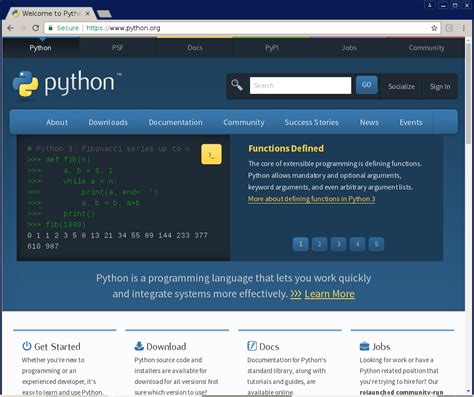Open Community in top dark bar

(426, 48)
